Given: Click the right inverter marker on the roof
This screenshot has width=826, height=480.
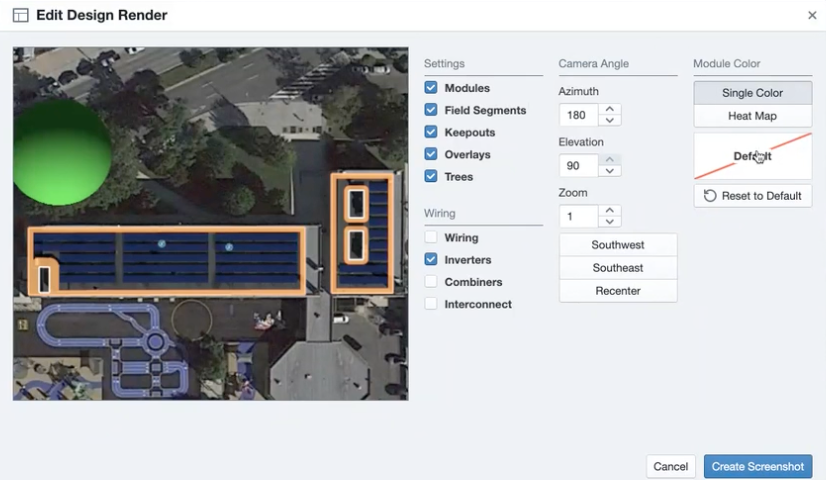Looking at the screenshot, I should (229, 247).
